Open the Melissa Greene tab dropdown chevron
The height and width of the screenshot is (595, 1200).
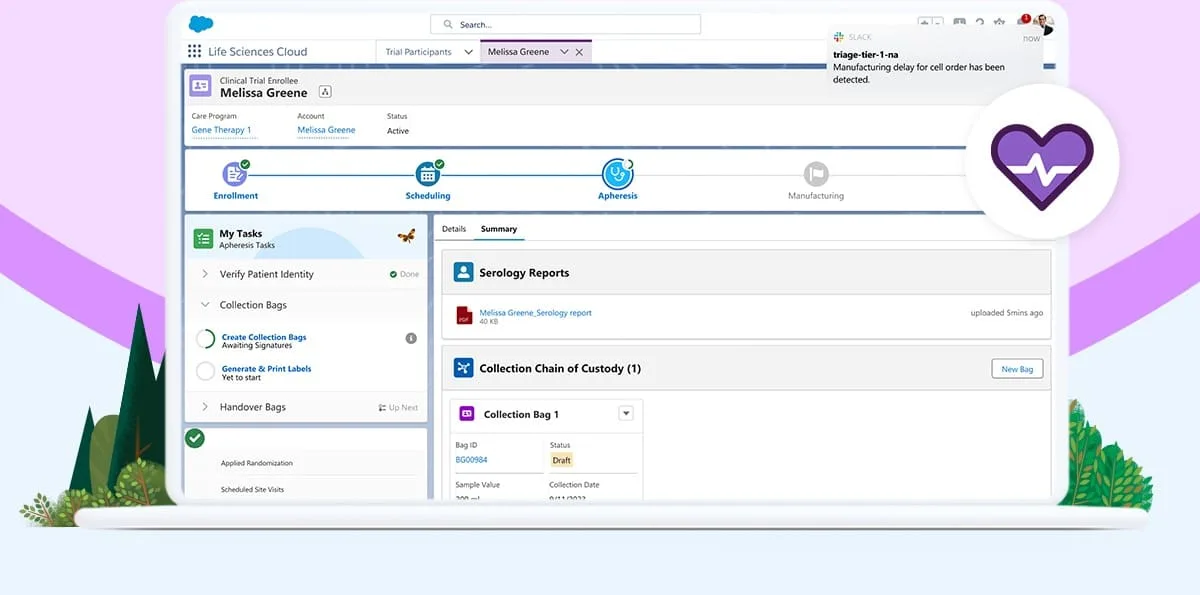tap(564, 52)
